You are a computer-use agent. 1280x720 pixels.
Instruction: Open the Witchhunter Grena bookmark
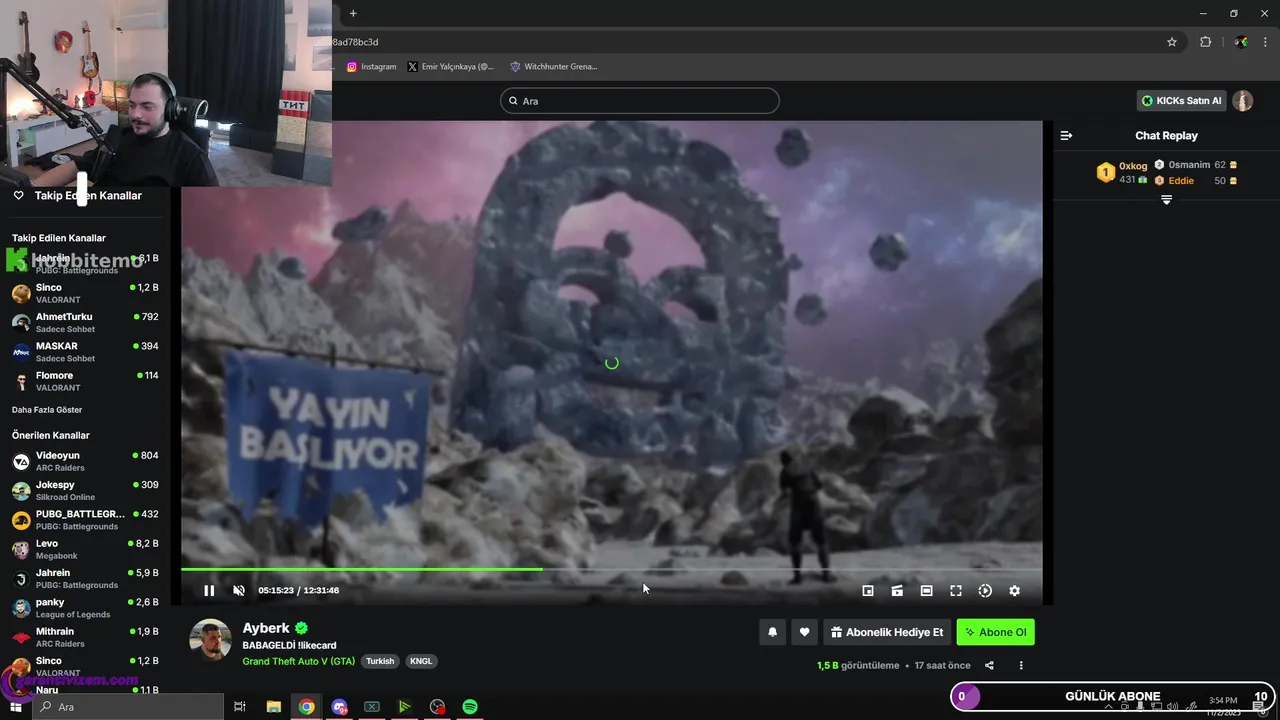(x=554, y=67)
